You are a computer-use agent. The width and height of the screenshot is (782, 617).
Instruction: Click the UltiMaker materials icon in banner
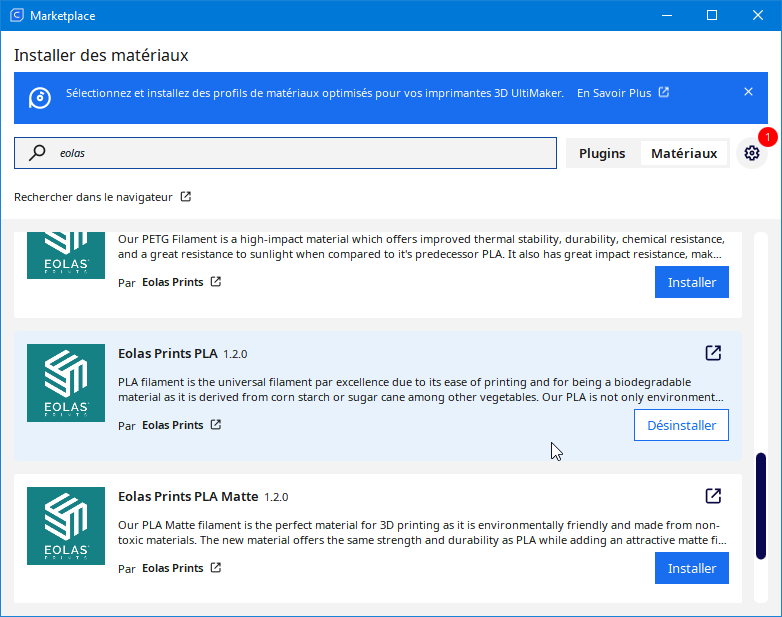pos(39,98)
